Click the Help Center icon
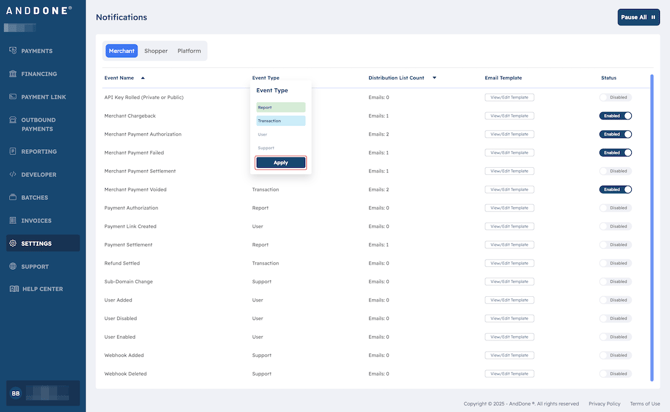This screenshot has width=670, height=412. [x=14, y=289]
